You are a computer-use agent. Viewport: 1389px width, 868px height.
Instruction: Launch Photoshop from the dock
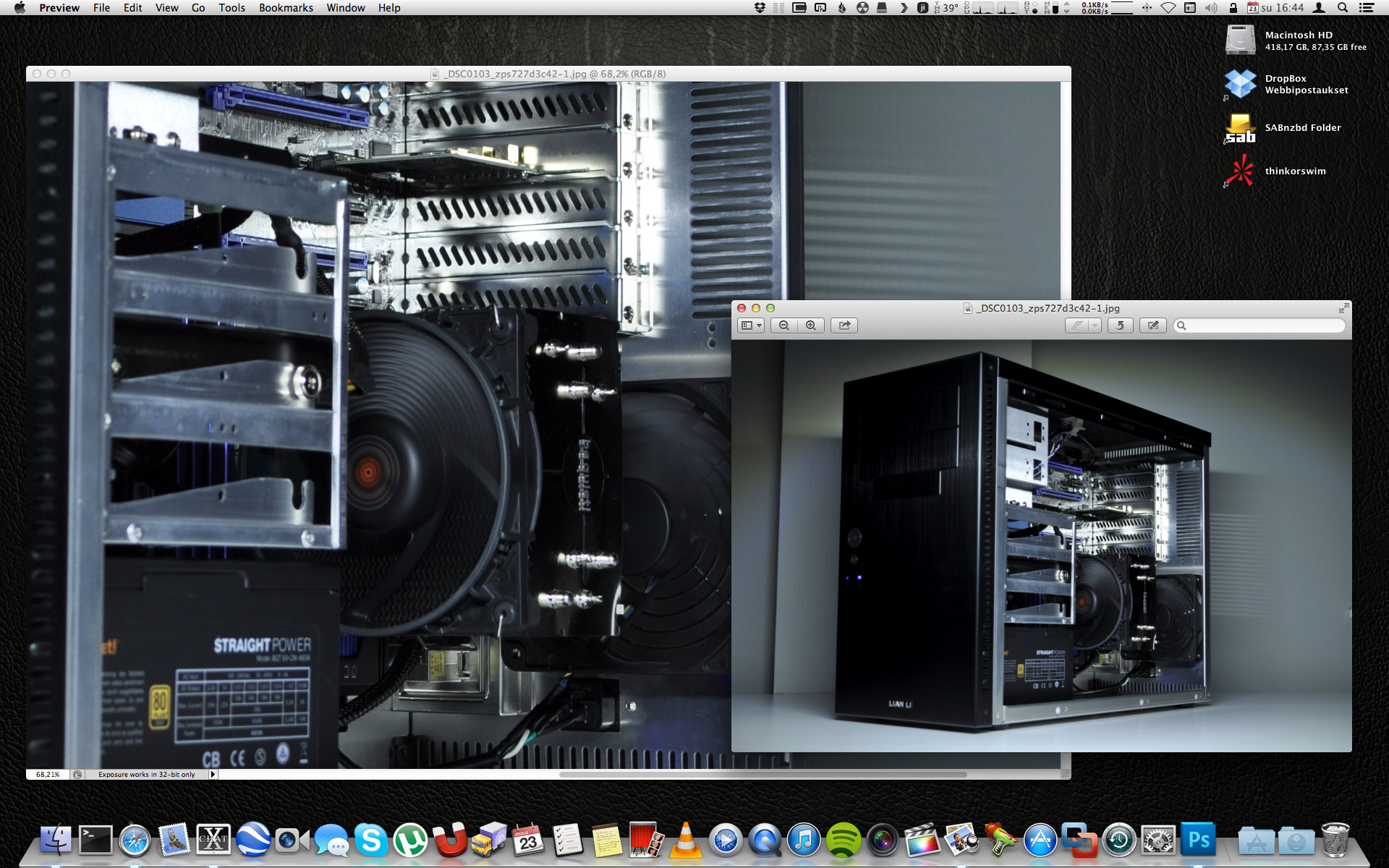click(x=1199, y=841)
